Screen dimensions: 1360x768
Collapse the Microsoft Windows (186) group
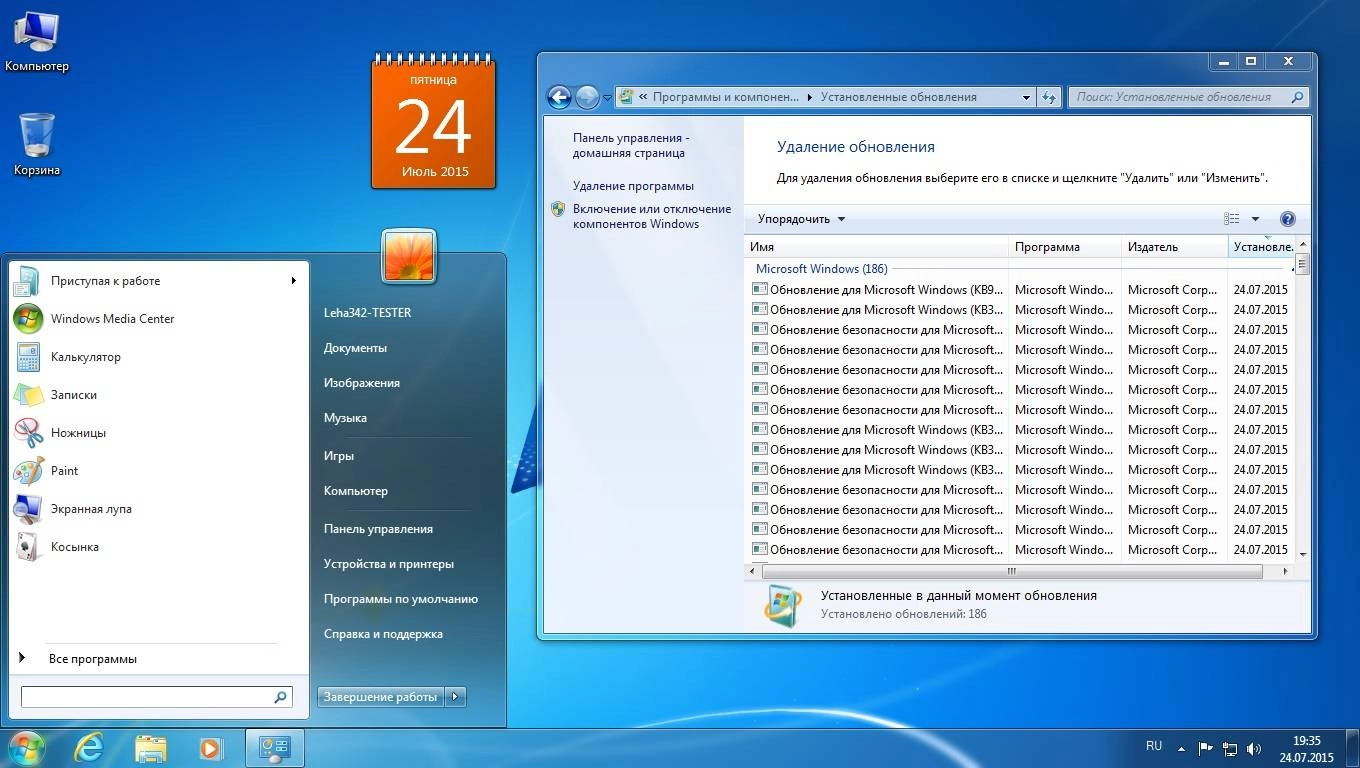click(x=1293, y=269)
